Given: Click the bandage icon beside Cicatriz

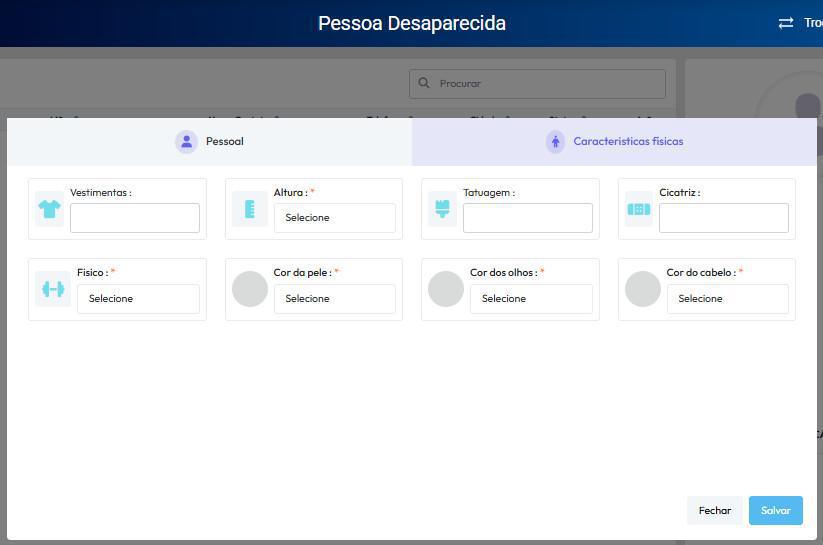Looking at the screenshot, I should click(639, 209).
